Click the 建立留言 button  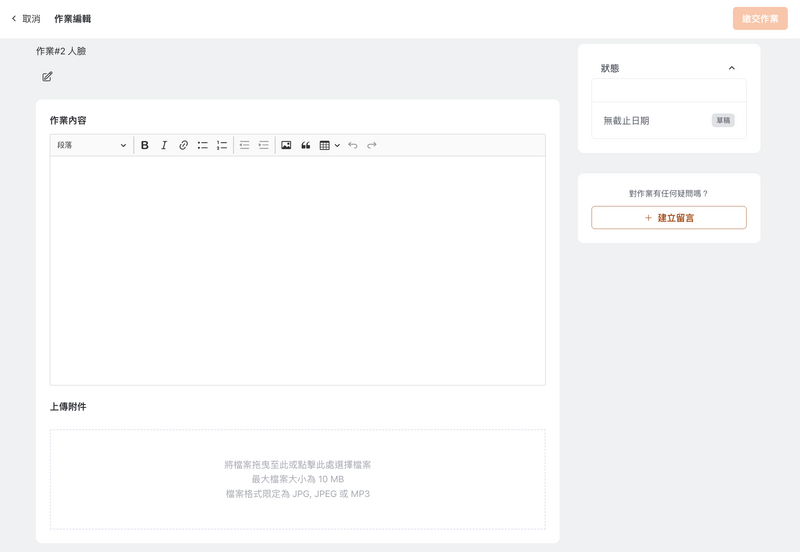click(x=668, y=218)
